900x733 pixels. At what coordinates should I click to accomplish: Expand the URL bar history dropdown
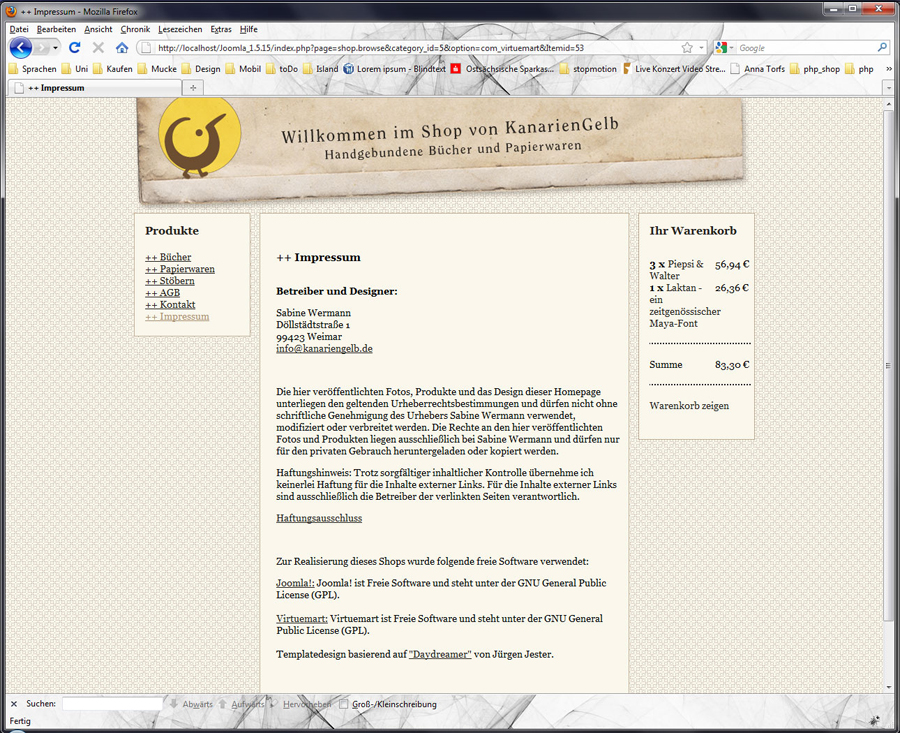(x=701, y=48)
